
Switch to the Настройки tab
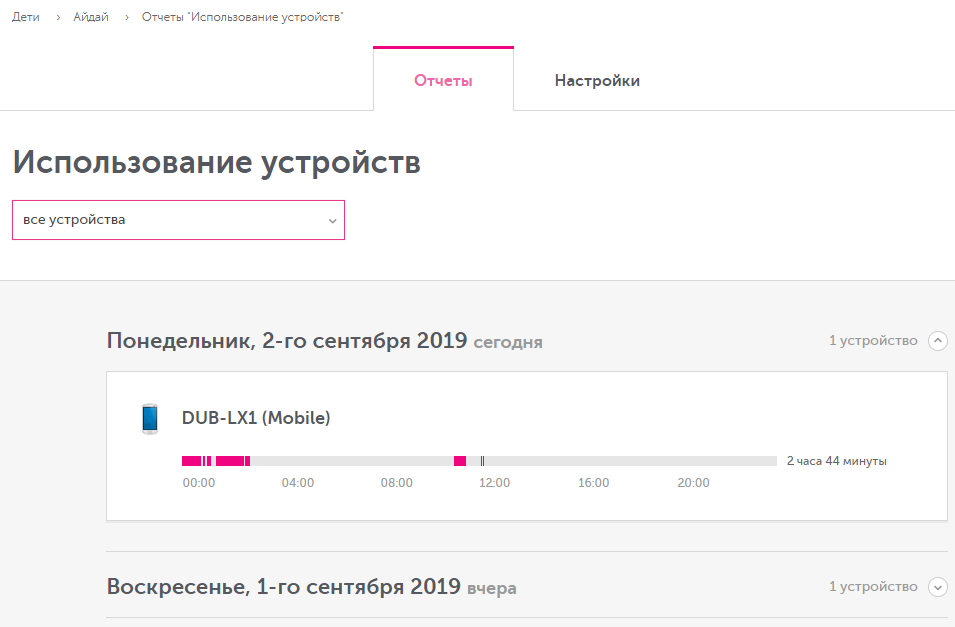click(596, 80)
